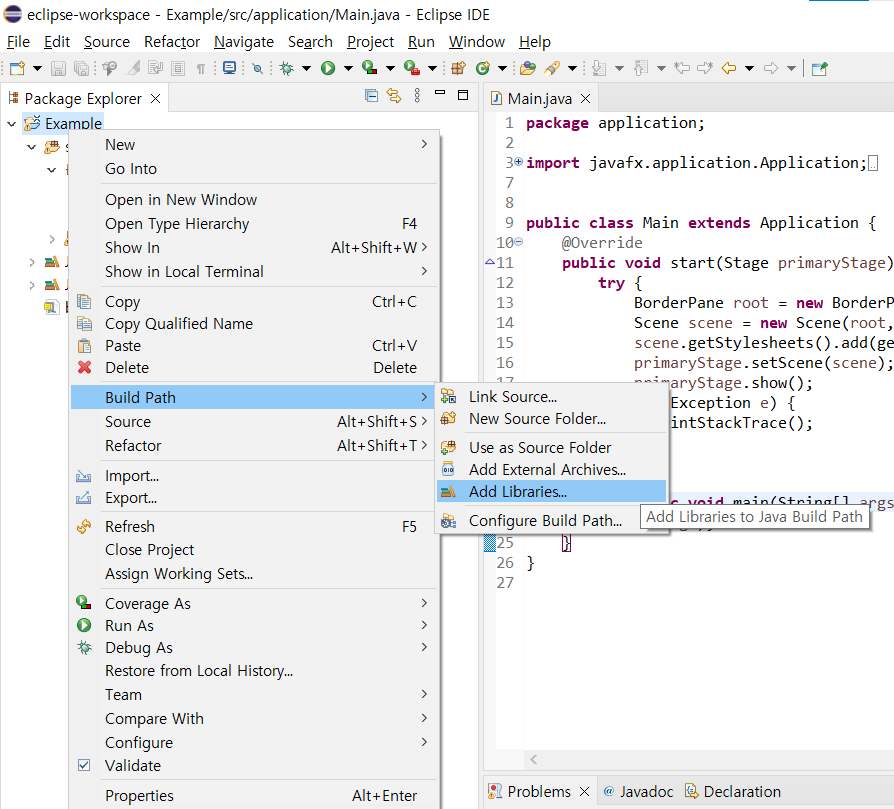Viewport: 894px width, 809px height.
Task: Choose Use as Source Folder
Action: 551,448
